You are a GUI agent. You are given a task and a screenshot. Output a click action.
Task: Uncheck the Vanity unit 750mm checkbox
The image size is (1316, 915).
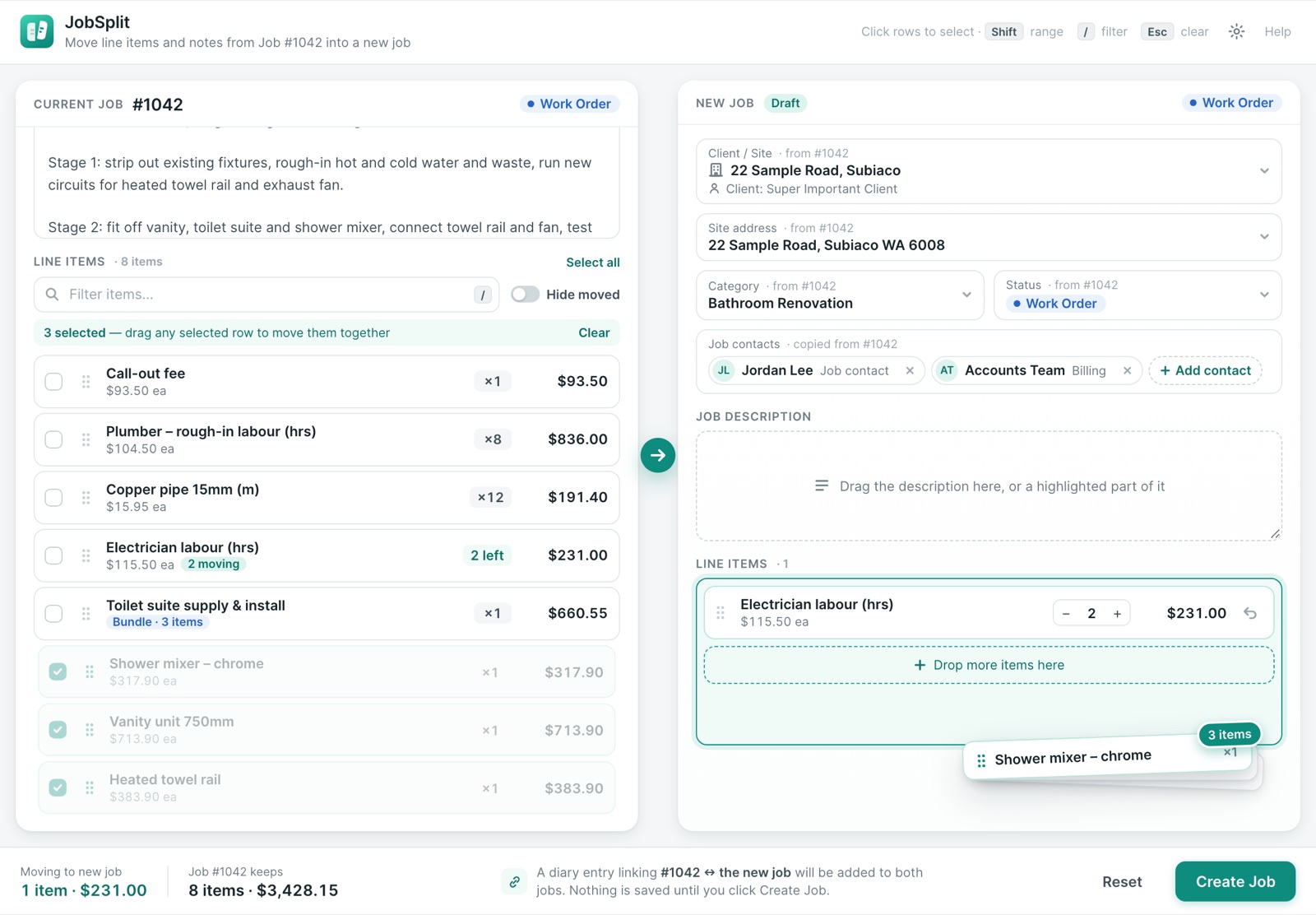click(x=58, y=730)
